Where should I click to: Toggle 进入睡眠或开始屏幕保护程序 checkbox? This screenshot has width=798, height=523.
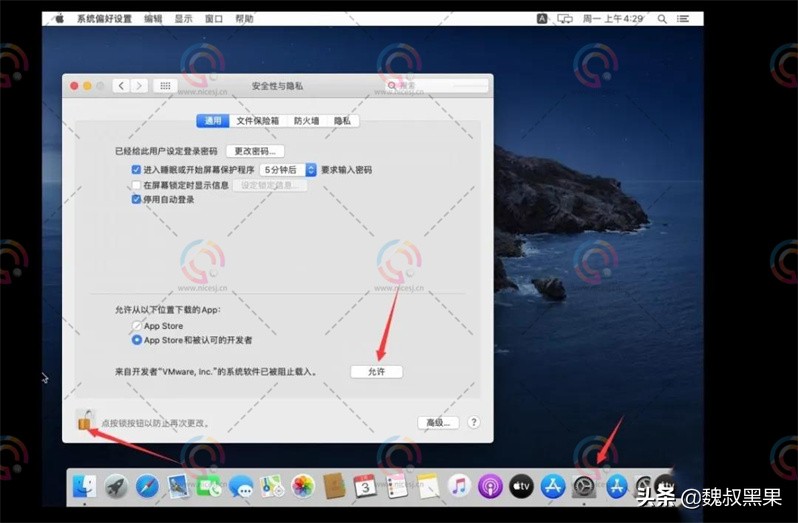[x=136, y=169]
